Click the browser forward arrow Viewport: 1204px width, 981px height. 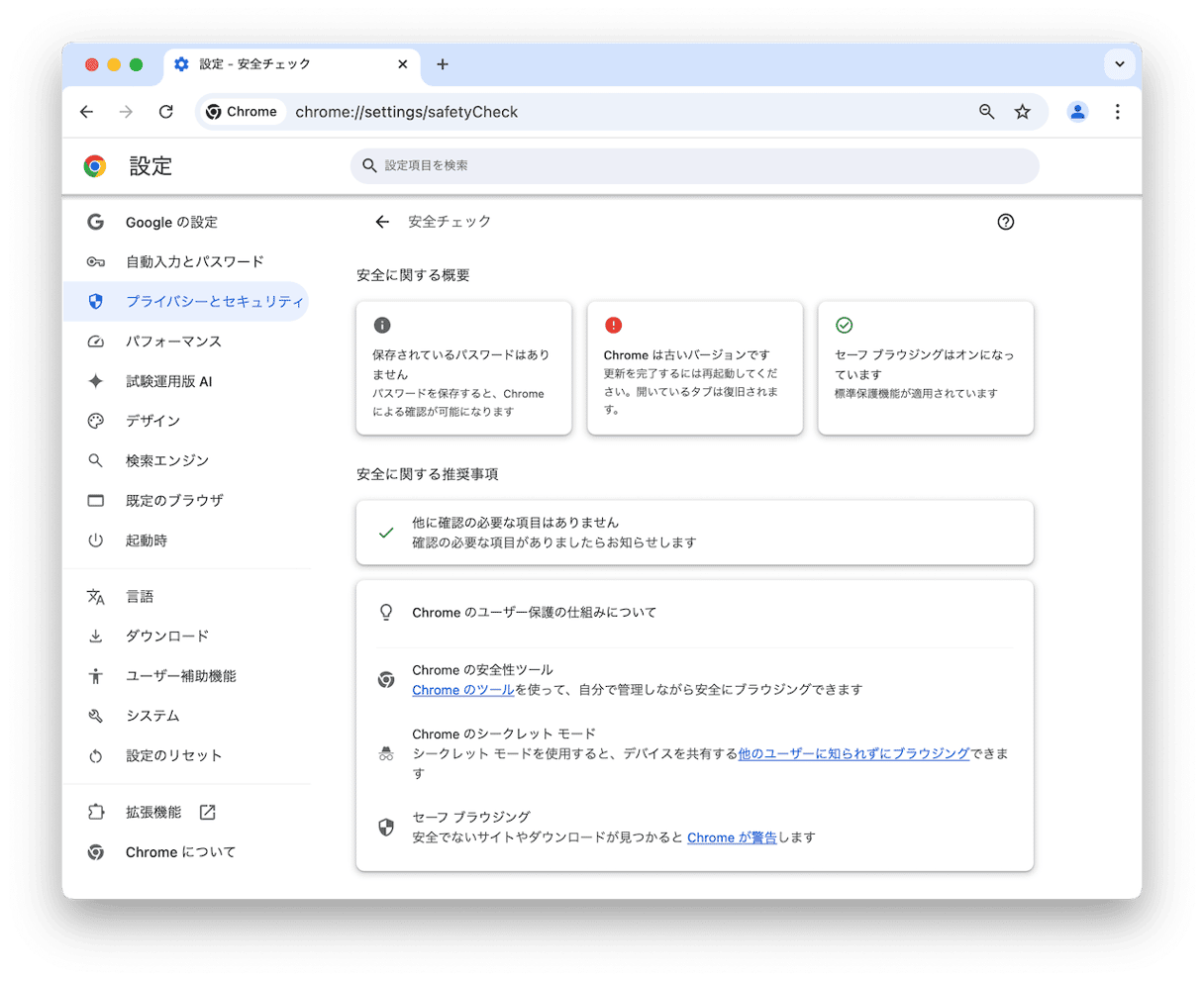(126, 112)
